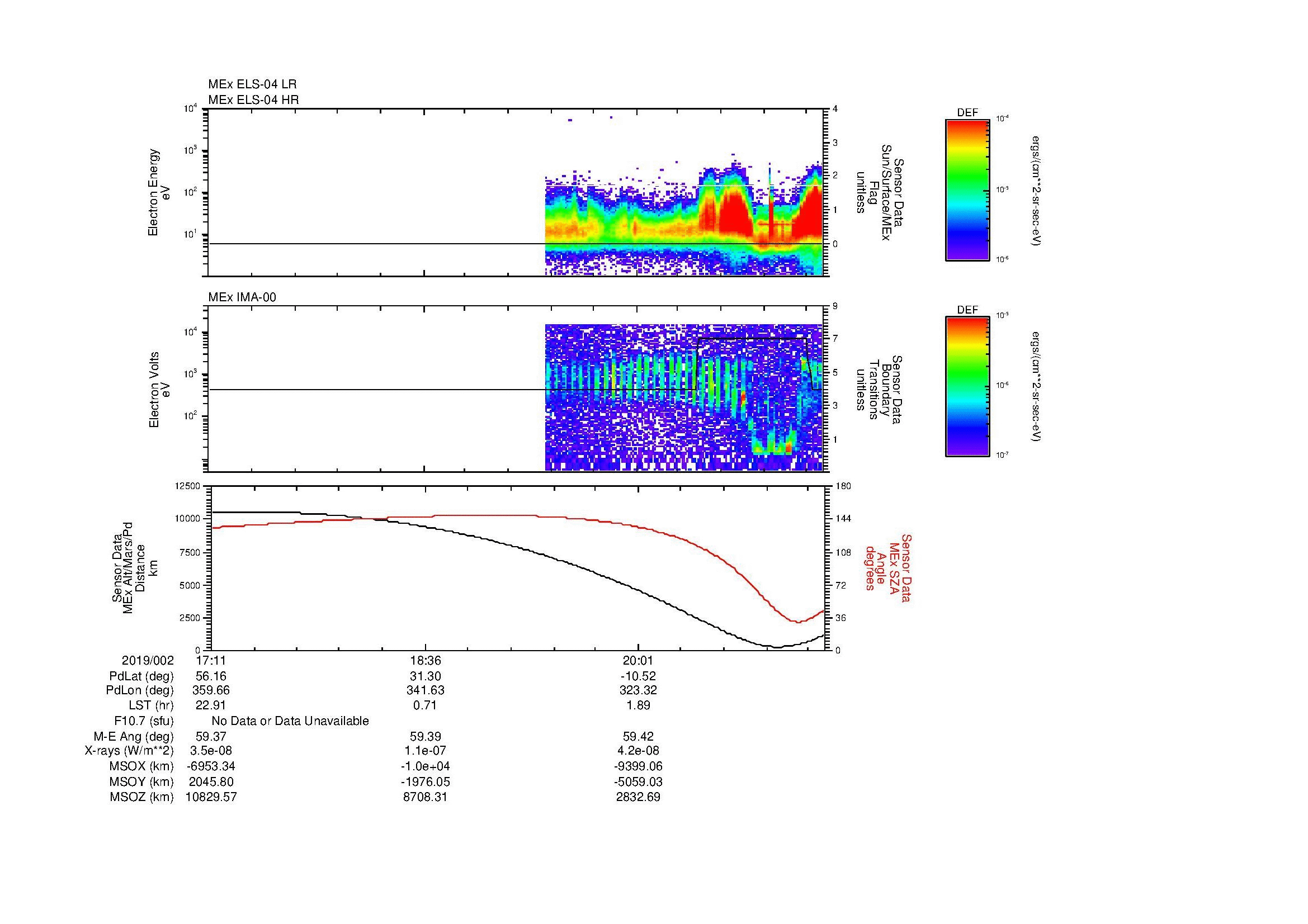1308x924 pixels.
Task: Click MSOZ value 8708.31
Action: pos(425,797)
